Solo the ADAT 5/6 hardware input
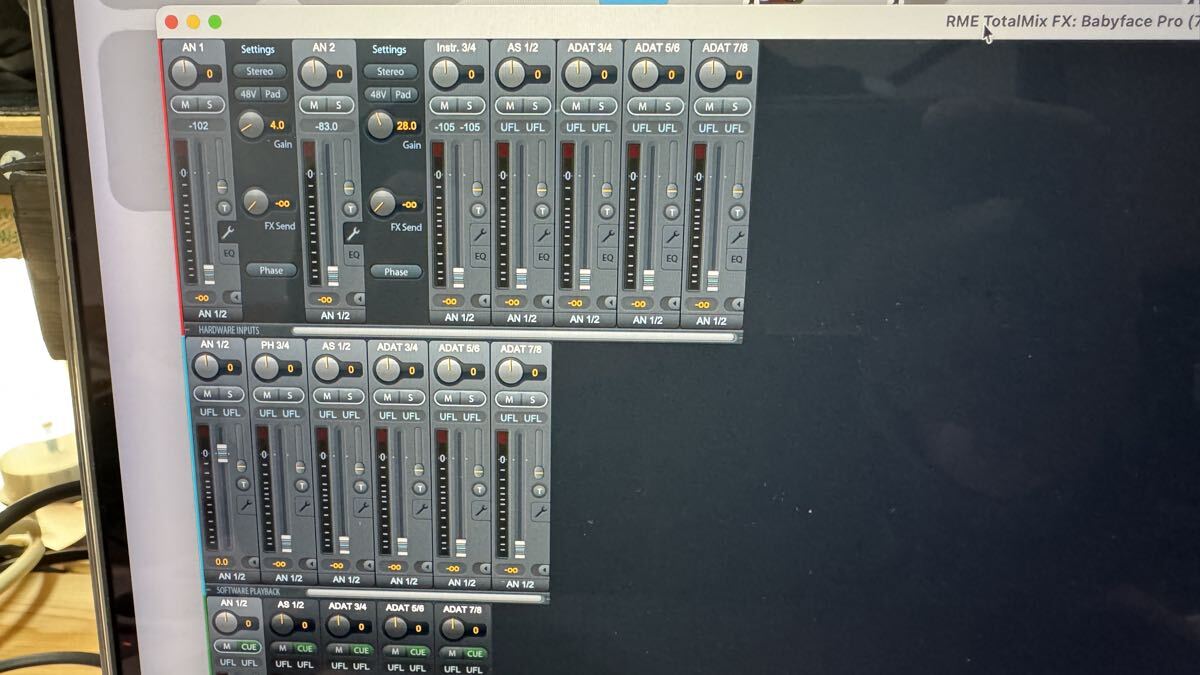 point(669,106)
